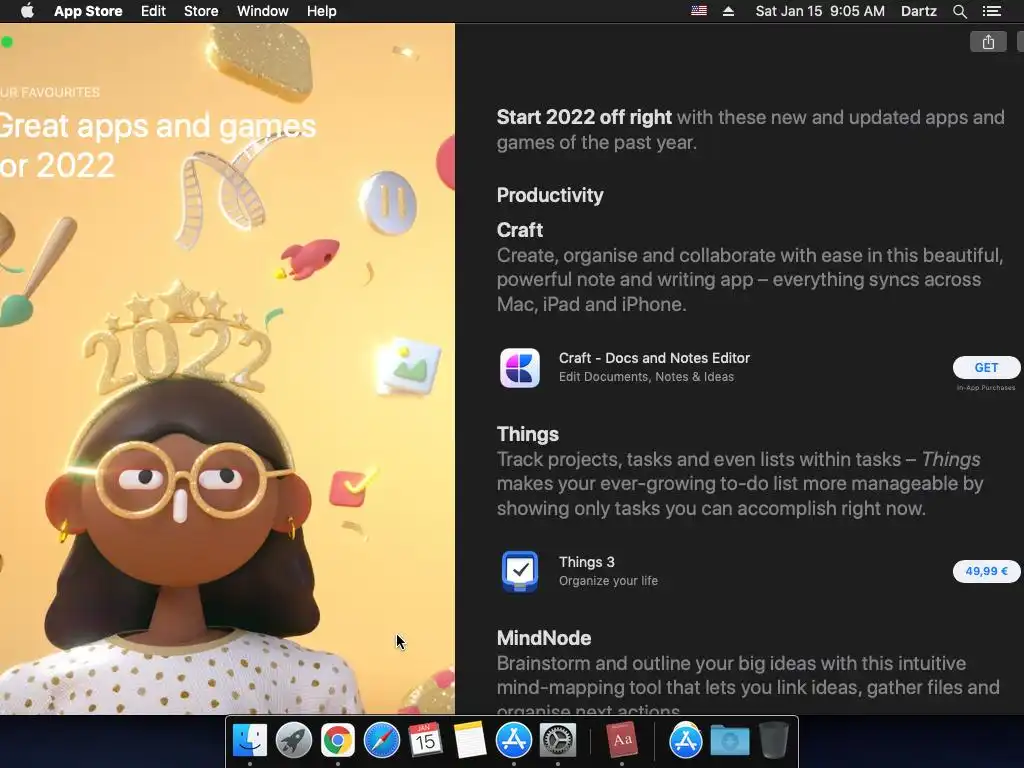Open Dictionary from the Dock

click(x=622, y=740)
